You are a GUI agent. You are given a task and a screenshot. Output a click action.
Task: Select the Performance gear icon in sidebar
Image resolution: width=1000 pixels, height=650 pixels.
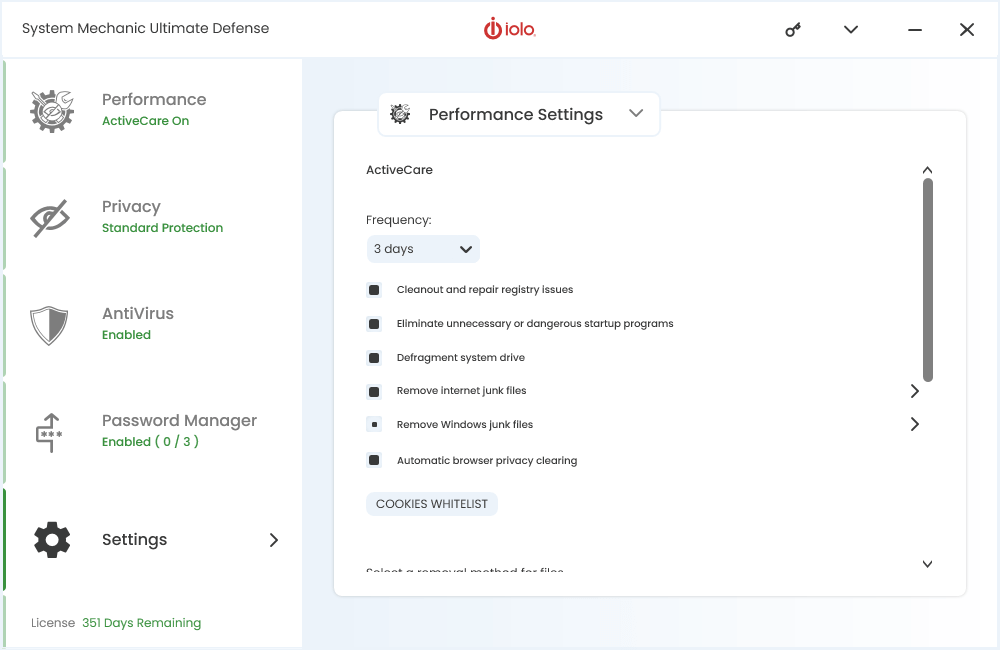point(51,110)
